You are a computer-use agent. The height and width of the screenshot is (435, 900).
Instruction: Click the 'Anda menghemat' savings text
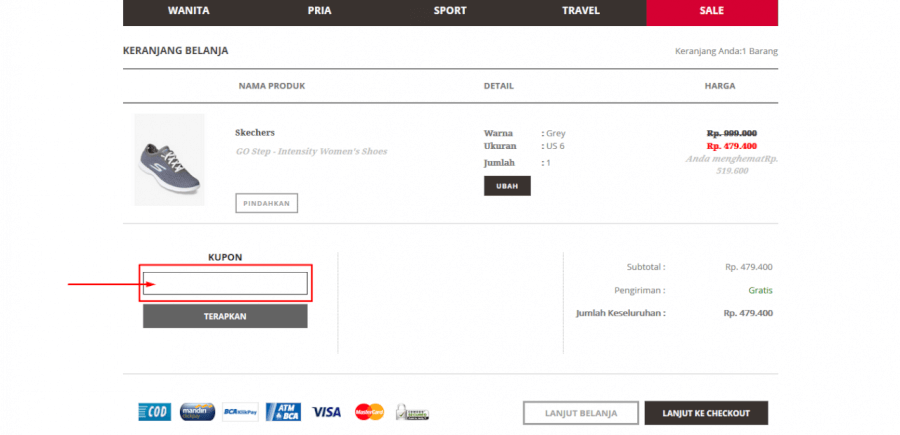pyautogui.click(x=732, y=165)
